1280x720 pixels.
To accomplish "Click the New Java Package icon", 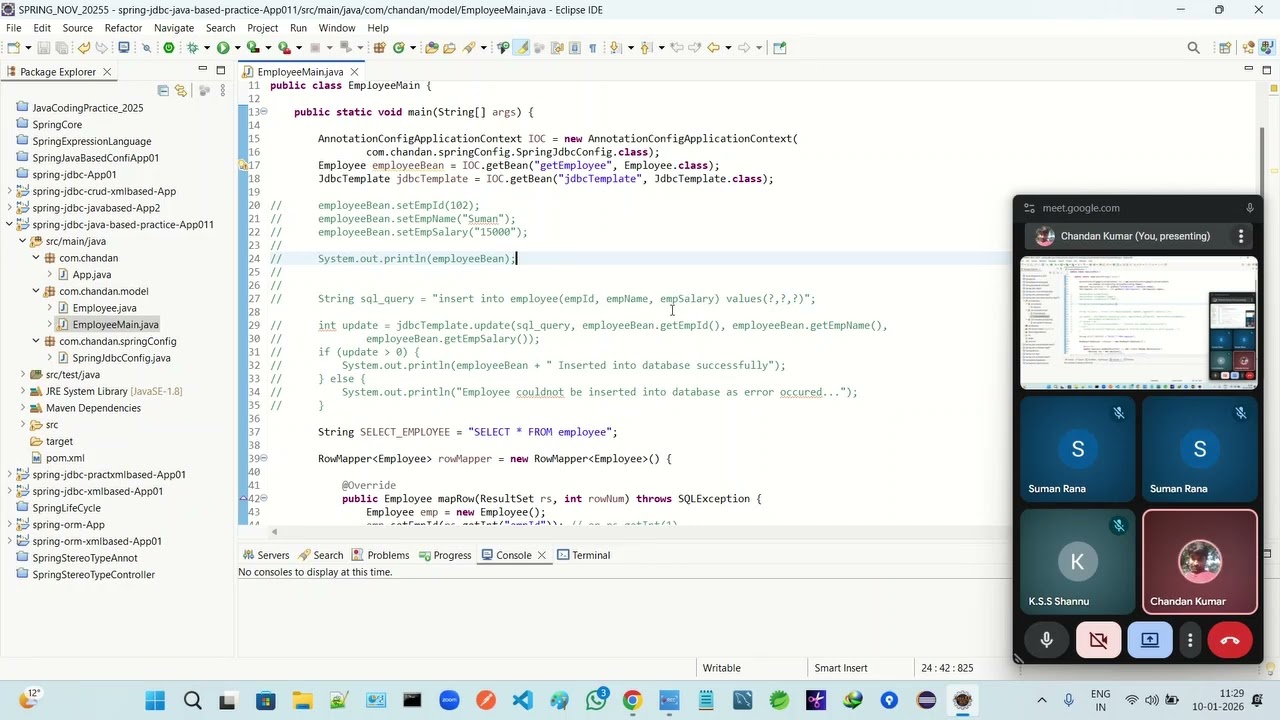I will coord(379,47).
